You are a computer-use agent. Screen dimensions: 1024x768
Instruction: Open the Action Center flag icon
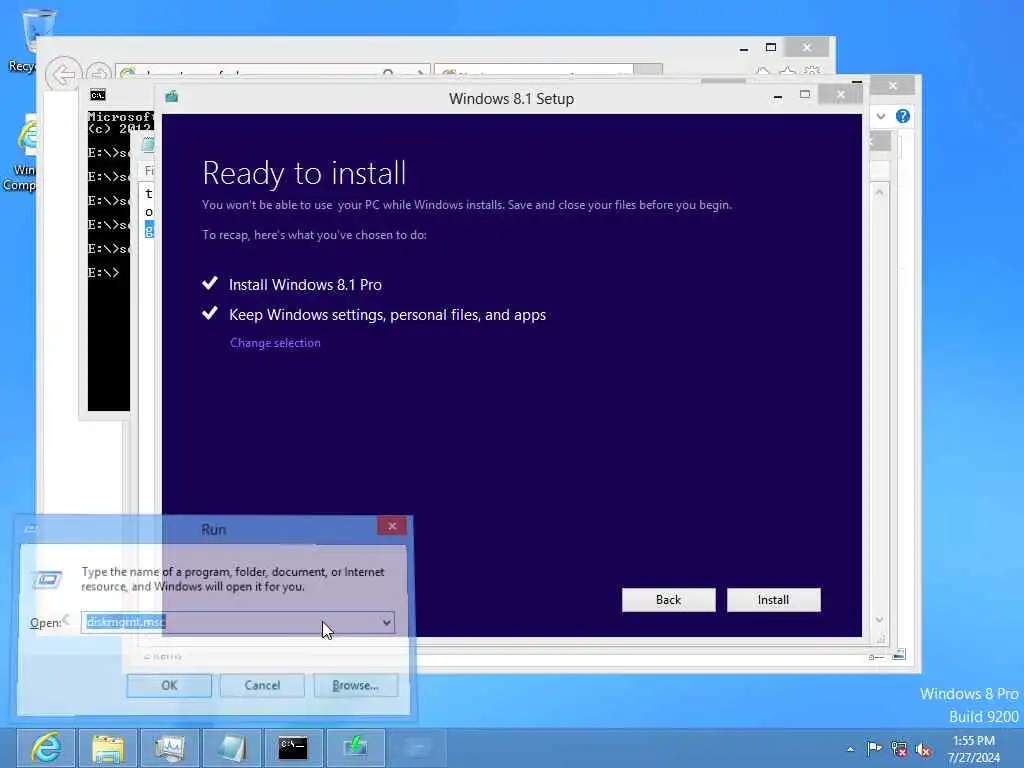[874, 748]
